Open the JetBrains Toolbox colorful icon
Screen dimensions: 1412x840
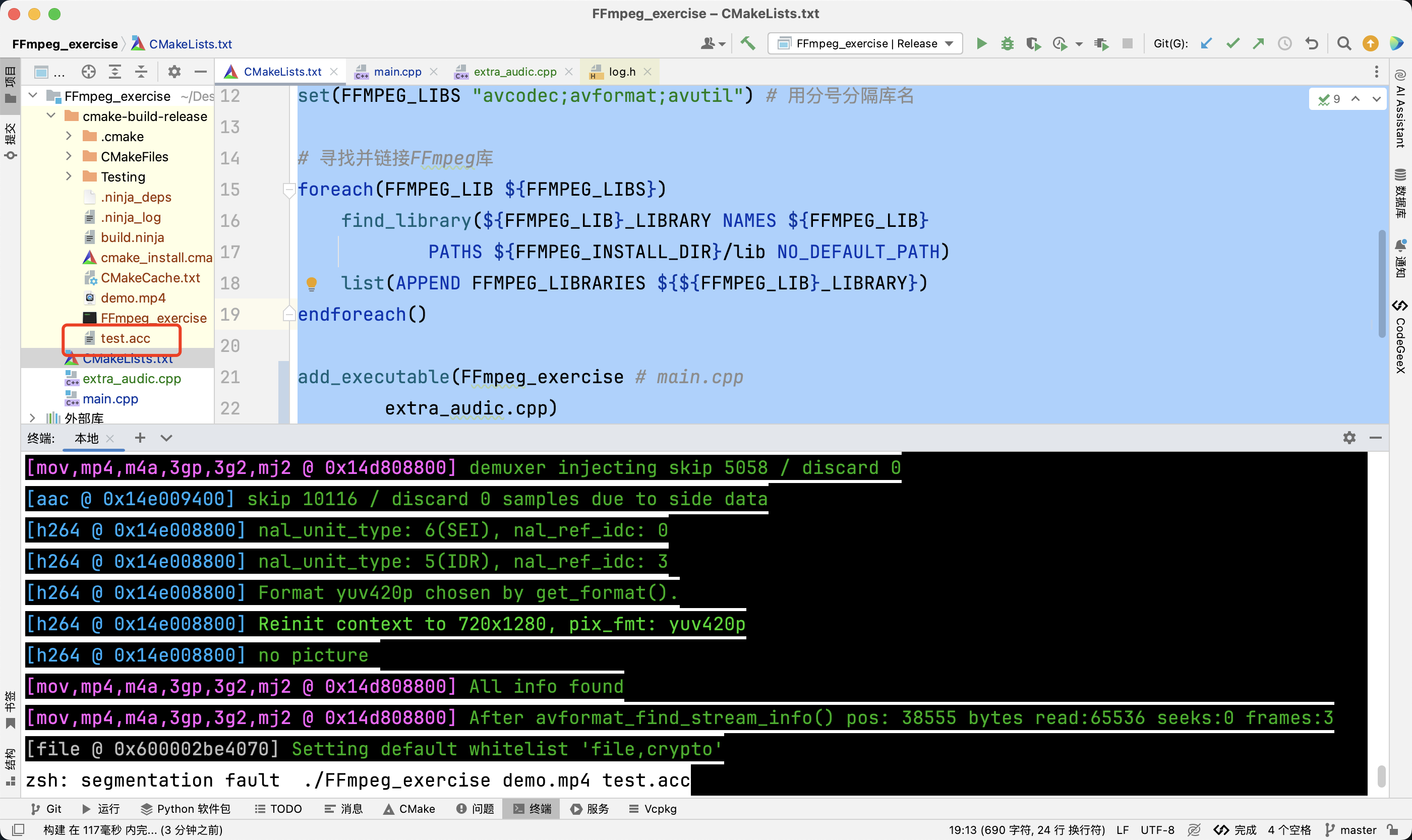click(1396, 43)
